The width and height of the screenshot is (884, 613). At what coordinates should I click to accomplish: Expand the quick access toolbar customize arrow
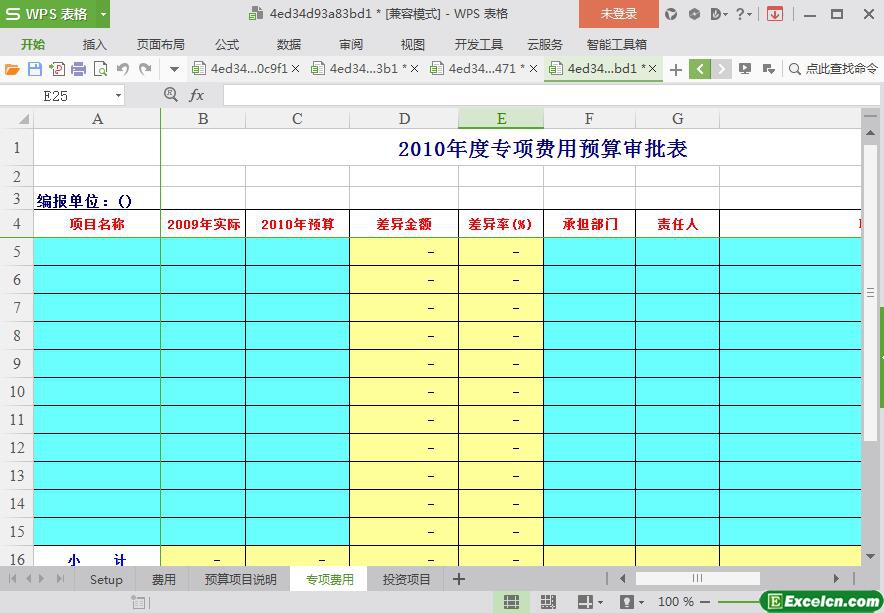[x=174, y=69]
